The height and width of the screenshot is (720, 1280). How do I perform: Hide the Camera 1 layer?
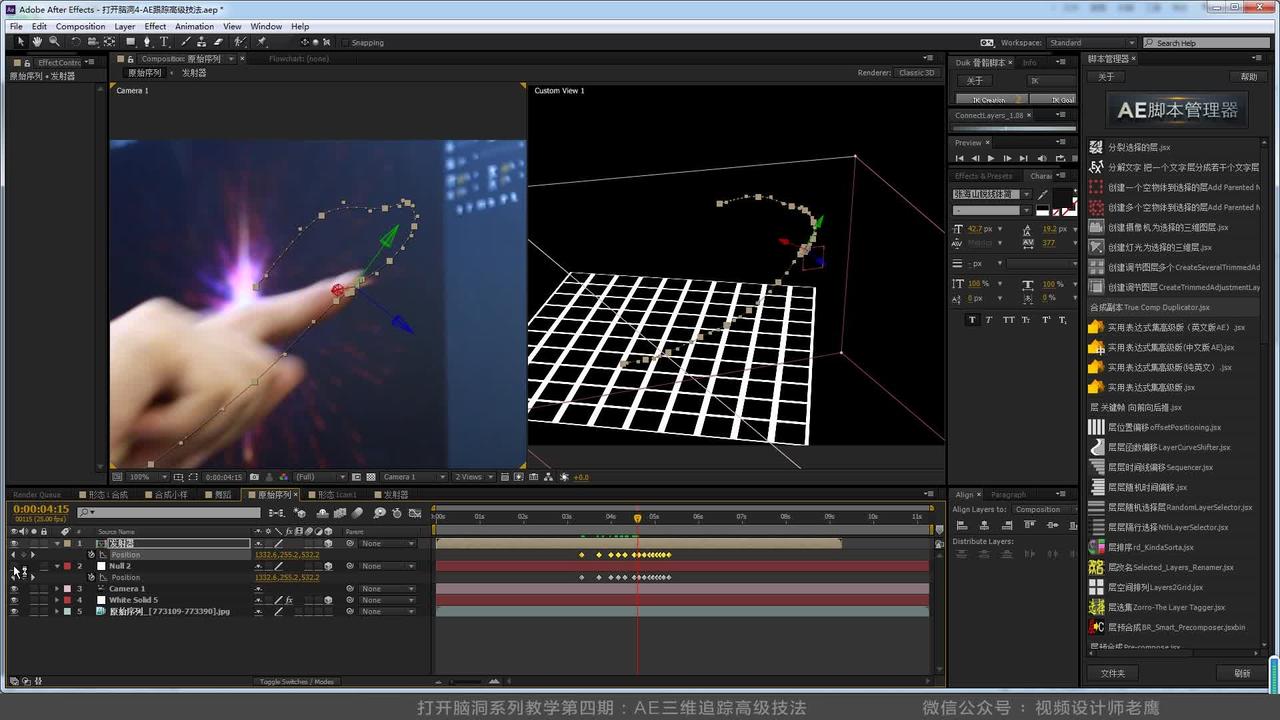coord(14,589)
